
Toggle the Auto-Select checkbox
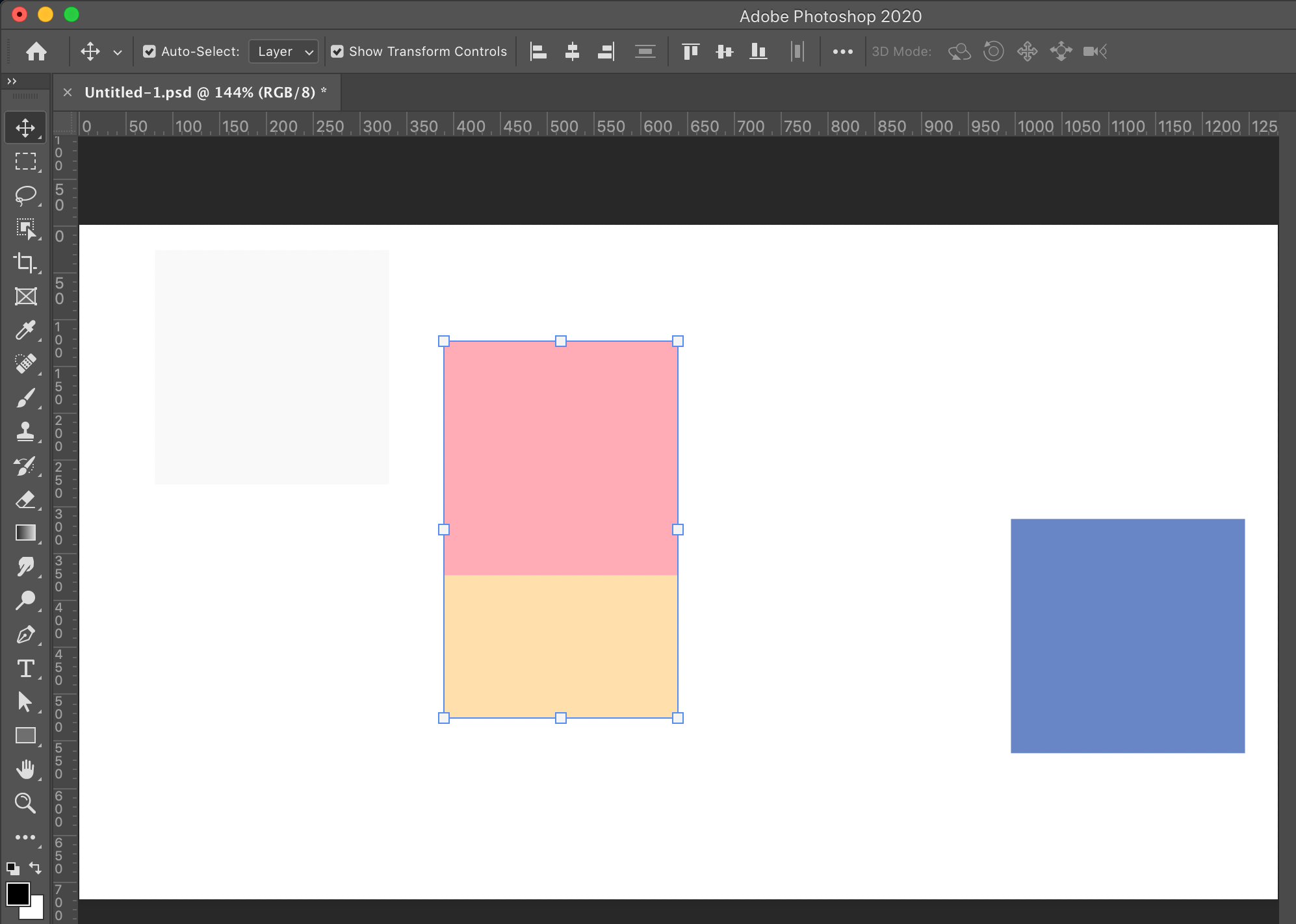tap(149, 51)
